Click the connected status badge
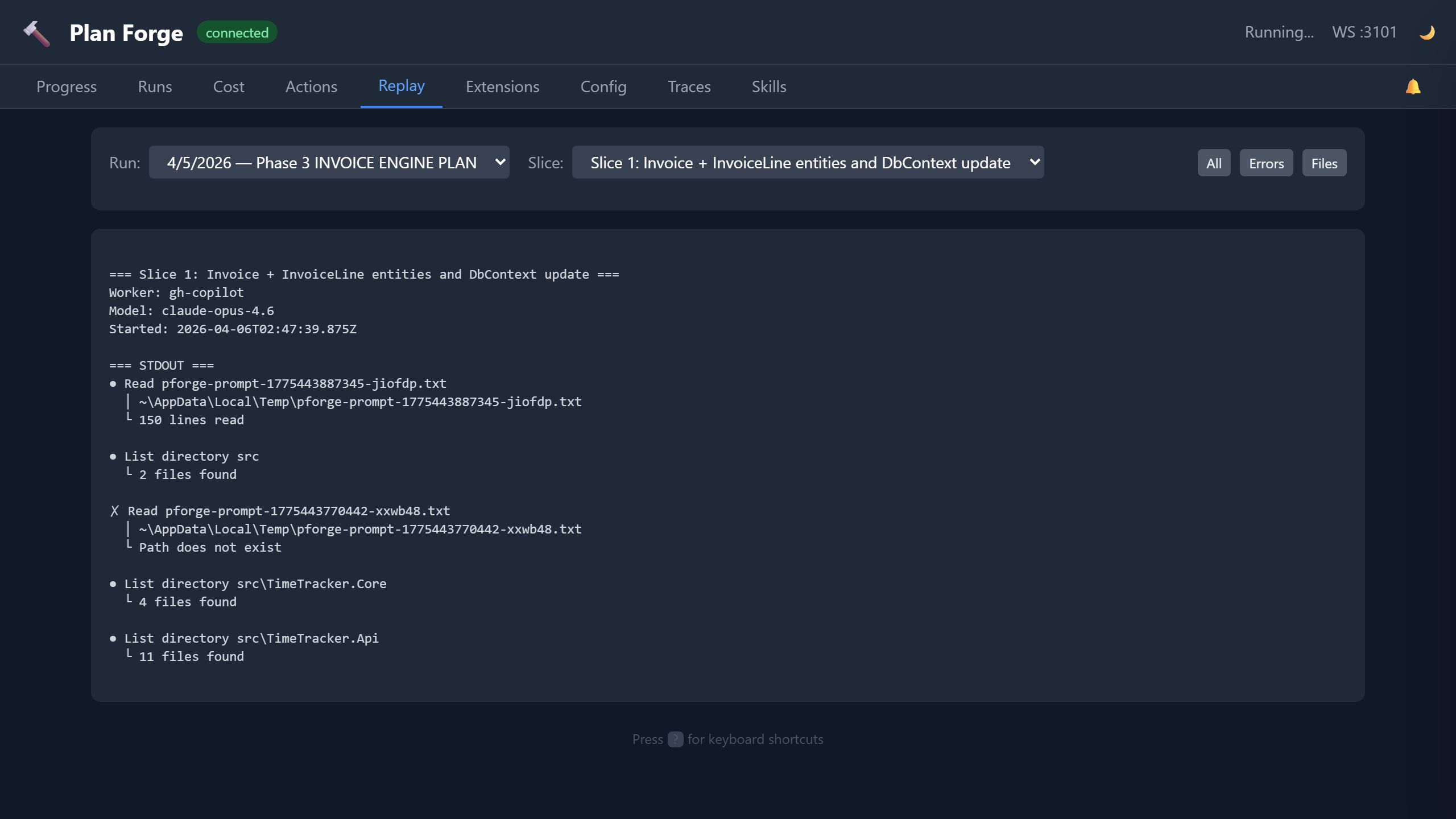The width and height of the screenshot is (1456, 819). click(x=237, y=32)
